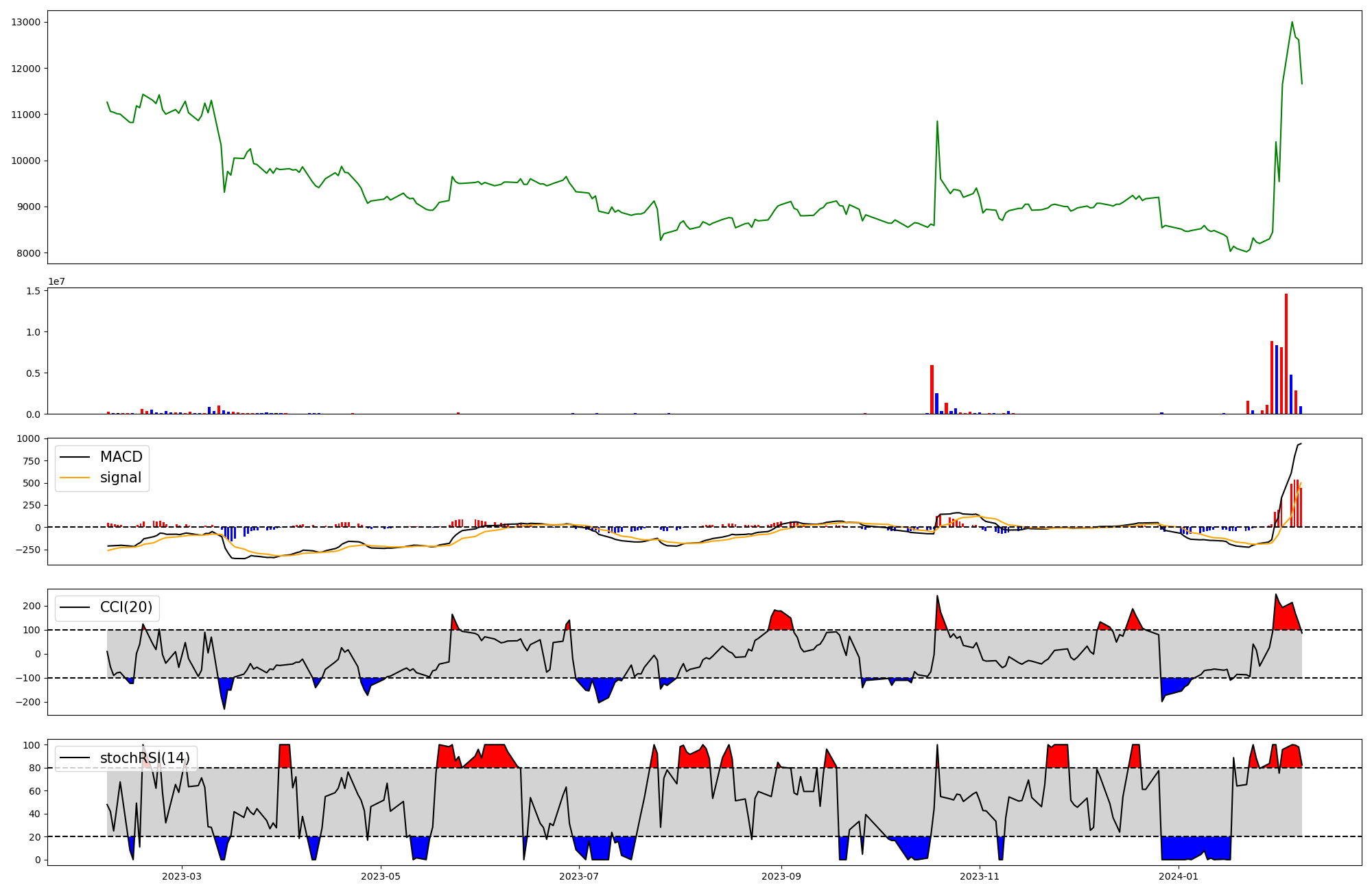
Task: Click the 2023-07 date tick label
Action: tap(579, 876)
